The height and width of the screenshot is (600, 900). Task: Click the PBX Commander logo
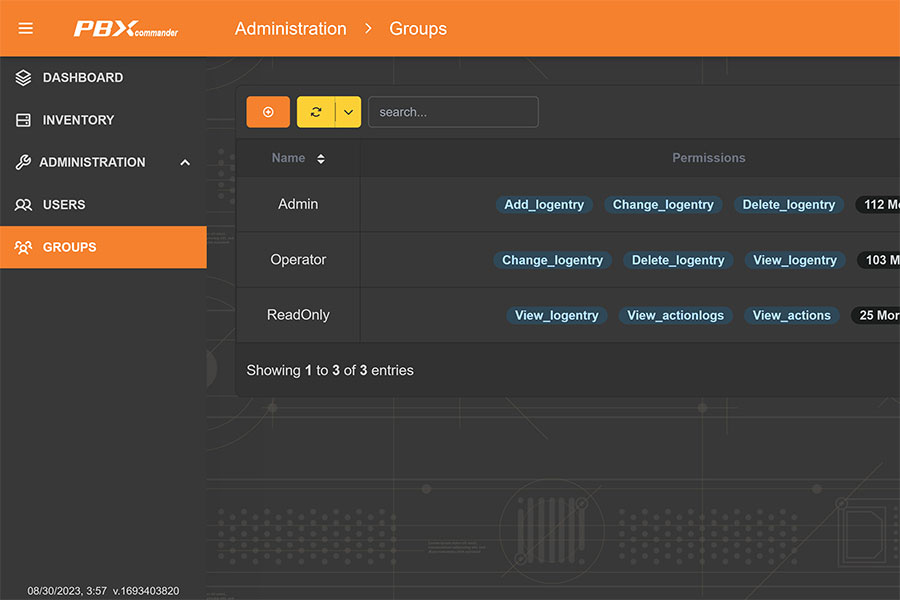pos(126,28)
